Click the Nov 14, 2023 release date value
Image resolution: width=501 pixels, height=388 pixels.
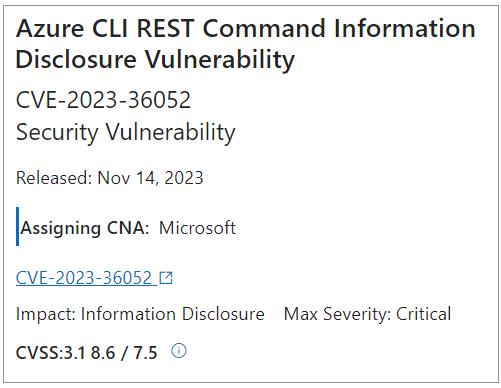[150, 178]
